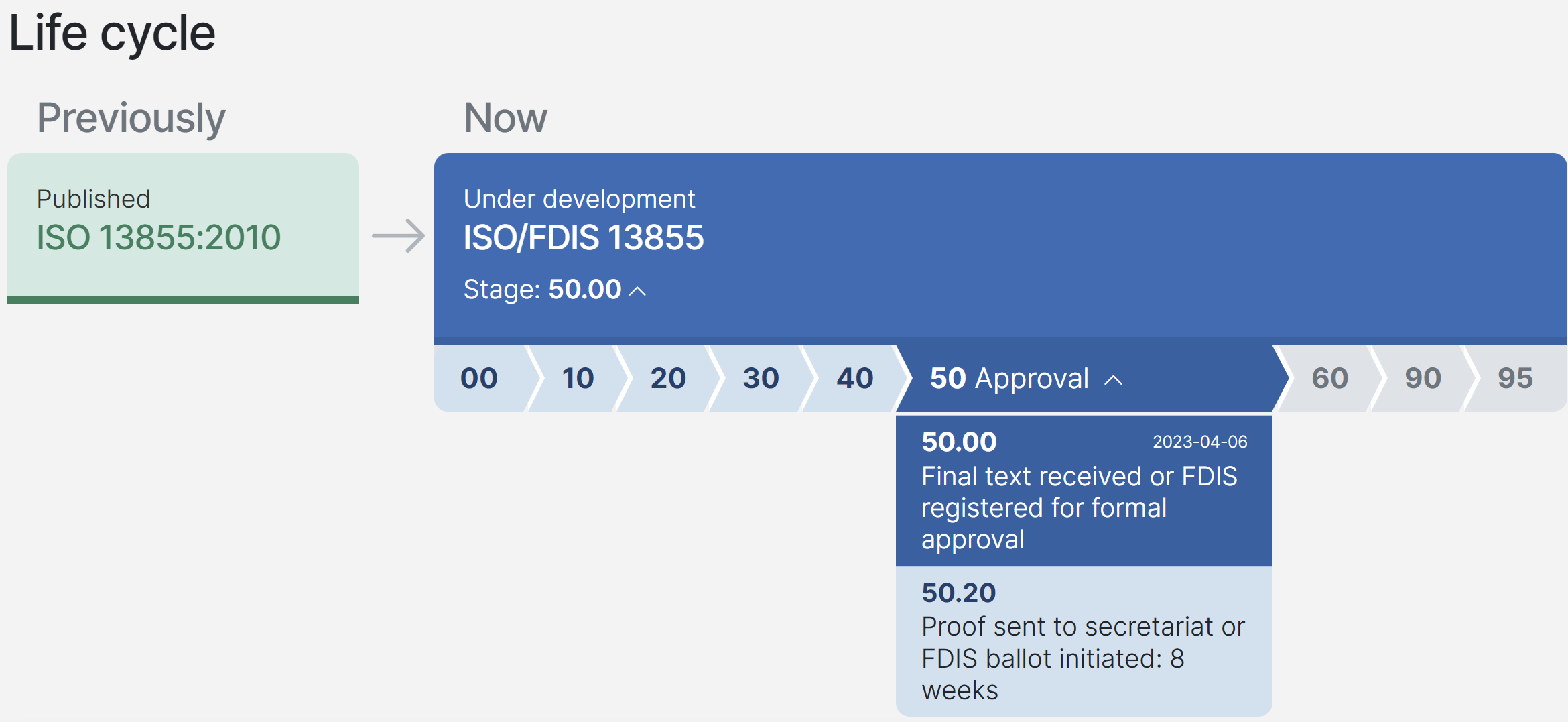Select stage 30 Committee chevron

(761, 378)
